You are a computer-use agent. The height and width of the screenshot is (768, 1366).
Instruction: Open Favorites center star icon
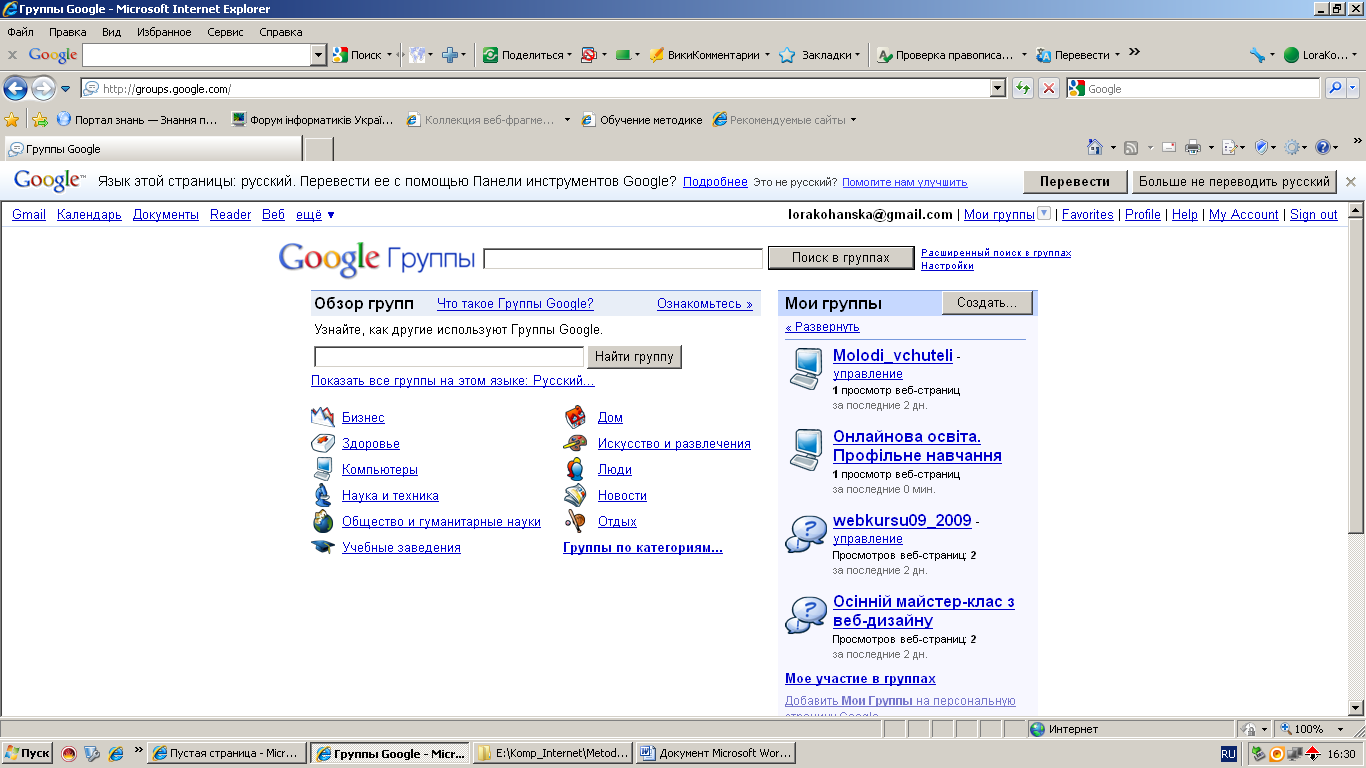click(12, 120)
